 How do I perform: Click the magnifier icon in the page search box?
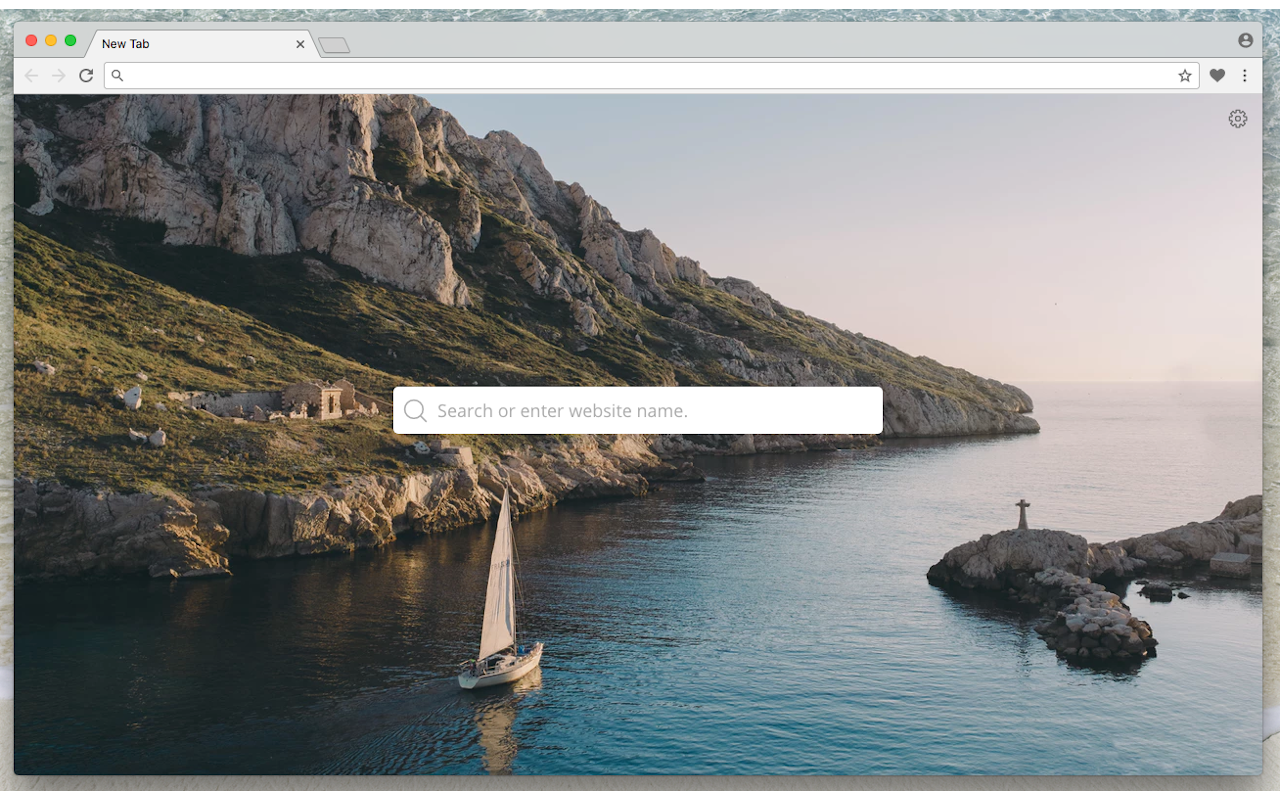pos(415,411)
